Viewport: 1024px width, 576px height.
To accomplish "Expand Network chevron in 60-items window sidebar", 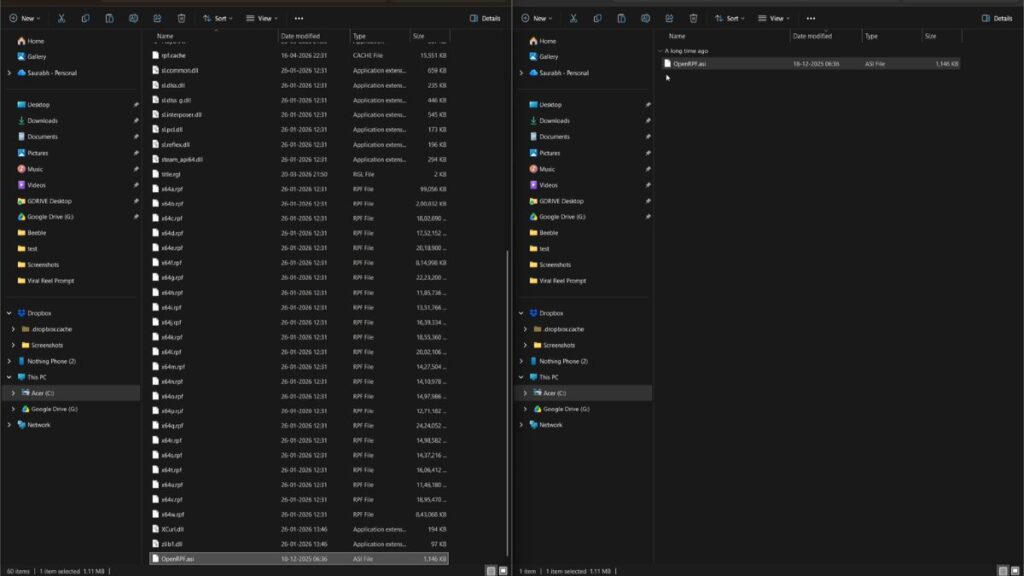I will click(x=9, y=425).
